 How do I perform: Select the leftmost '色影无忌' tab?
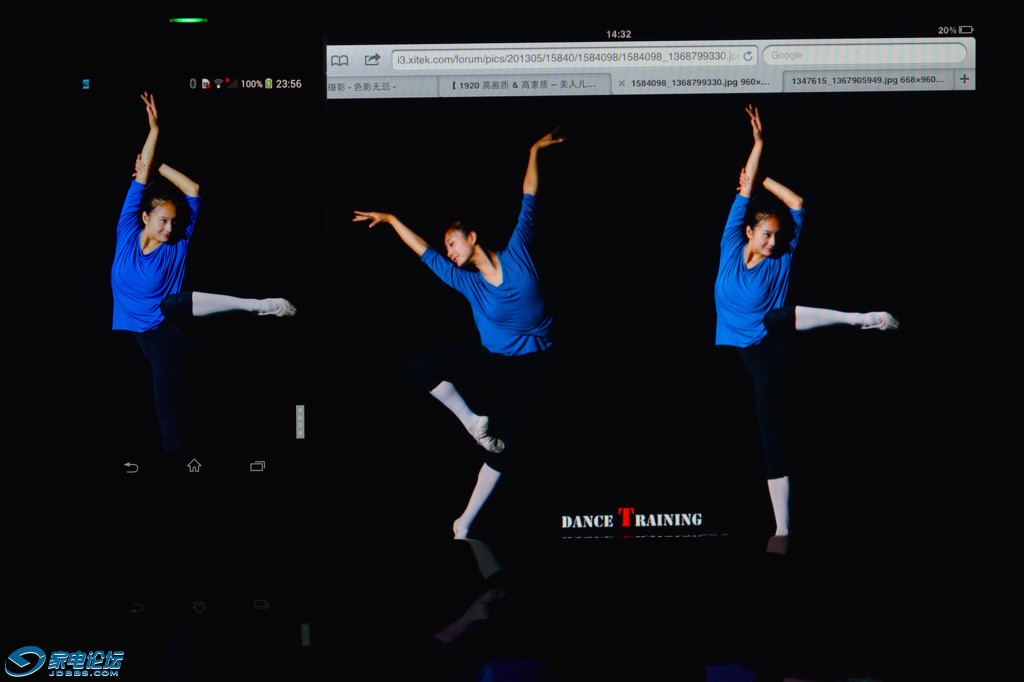coord(381,87)
